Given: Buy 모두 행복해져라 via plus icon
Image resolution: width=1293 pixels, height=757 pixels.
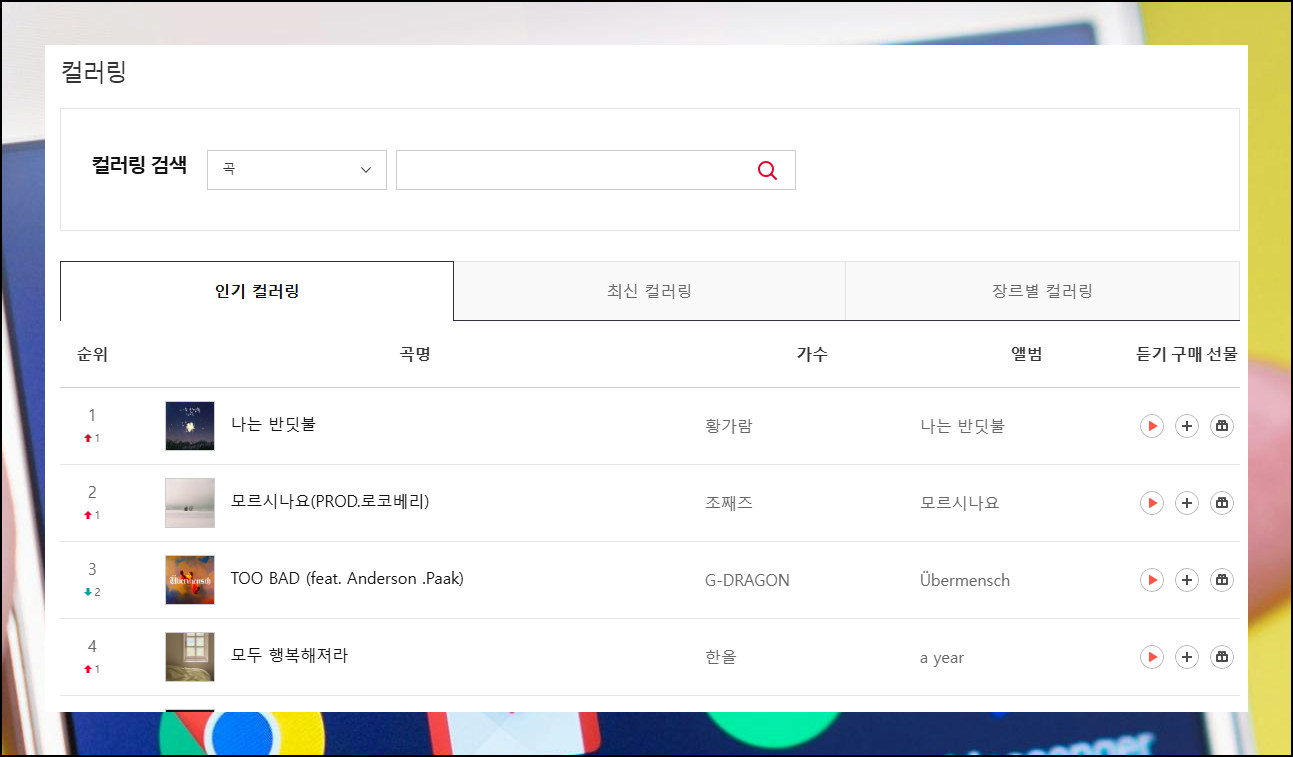Looking at the screenshot, I should 1187,657.
